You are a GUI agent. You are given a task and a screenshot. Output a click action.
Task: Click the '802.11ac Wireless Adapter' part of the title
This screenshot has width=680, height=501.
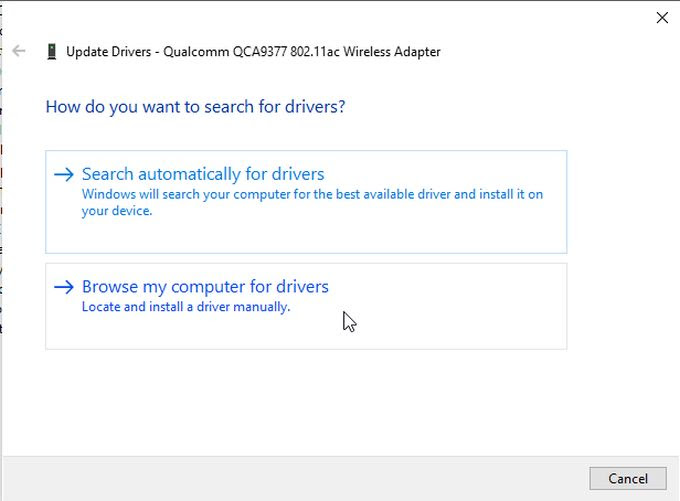click(x=366, y=51)
